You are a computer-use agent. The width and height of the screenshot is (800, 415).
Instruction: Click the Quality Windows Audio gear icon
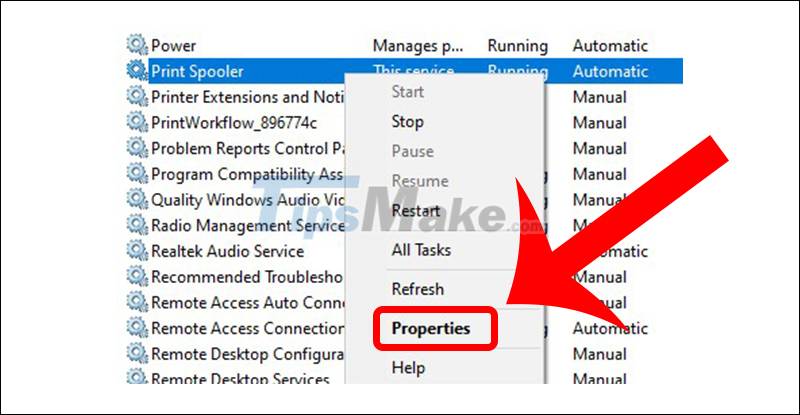pyautogui.click(x=137, y=199)
